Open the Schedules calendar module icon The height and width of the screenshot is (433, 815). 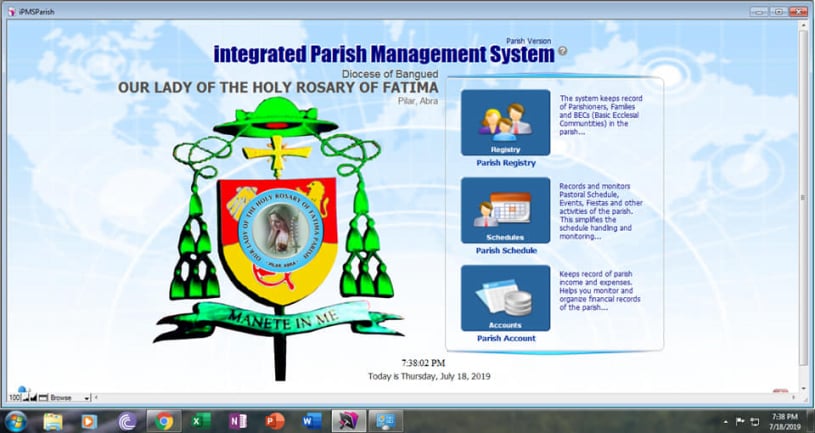(x=505, y=211)
